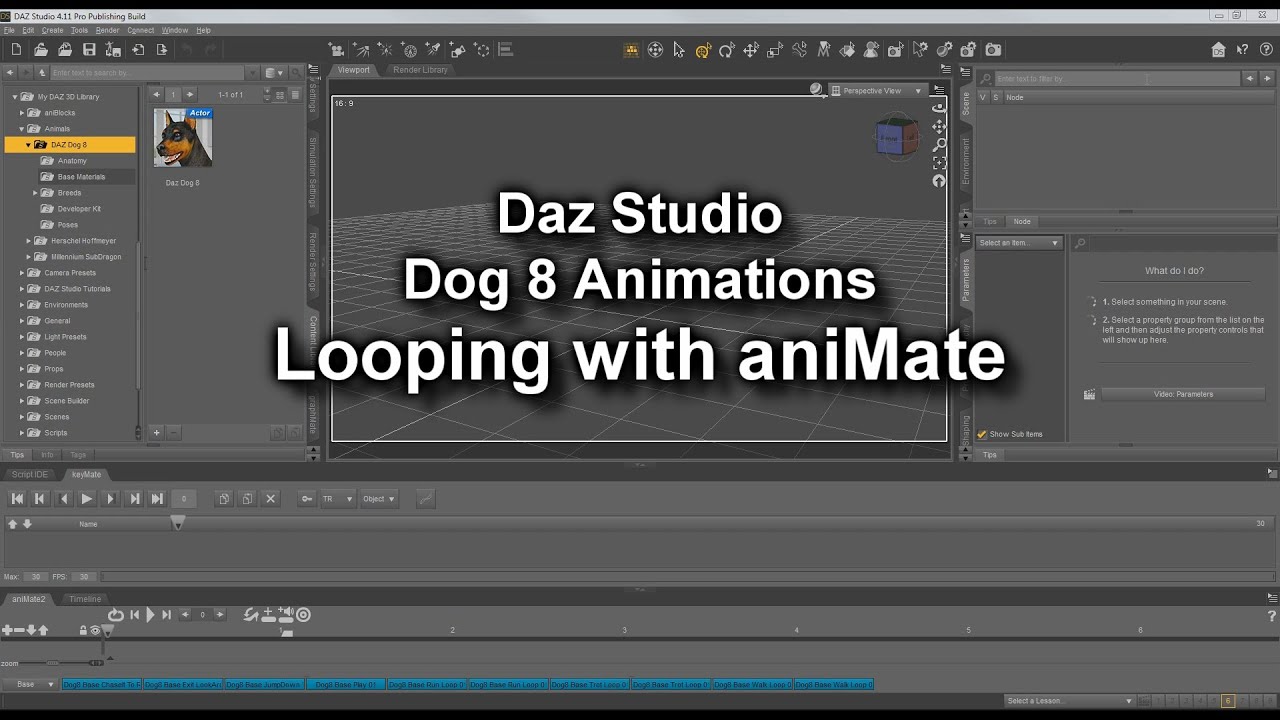Toggle the S selectable column header in Scene
Image resolution: width=1280 pixels, height=720 pixels.
[995, 97]
